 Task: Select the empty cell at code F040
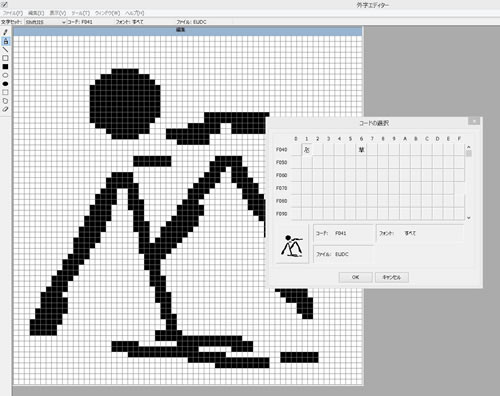pos(296,150)
